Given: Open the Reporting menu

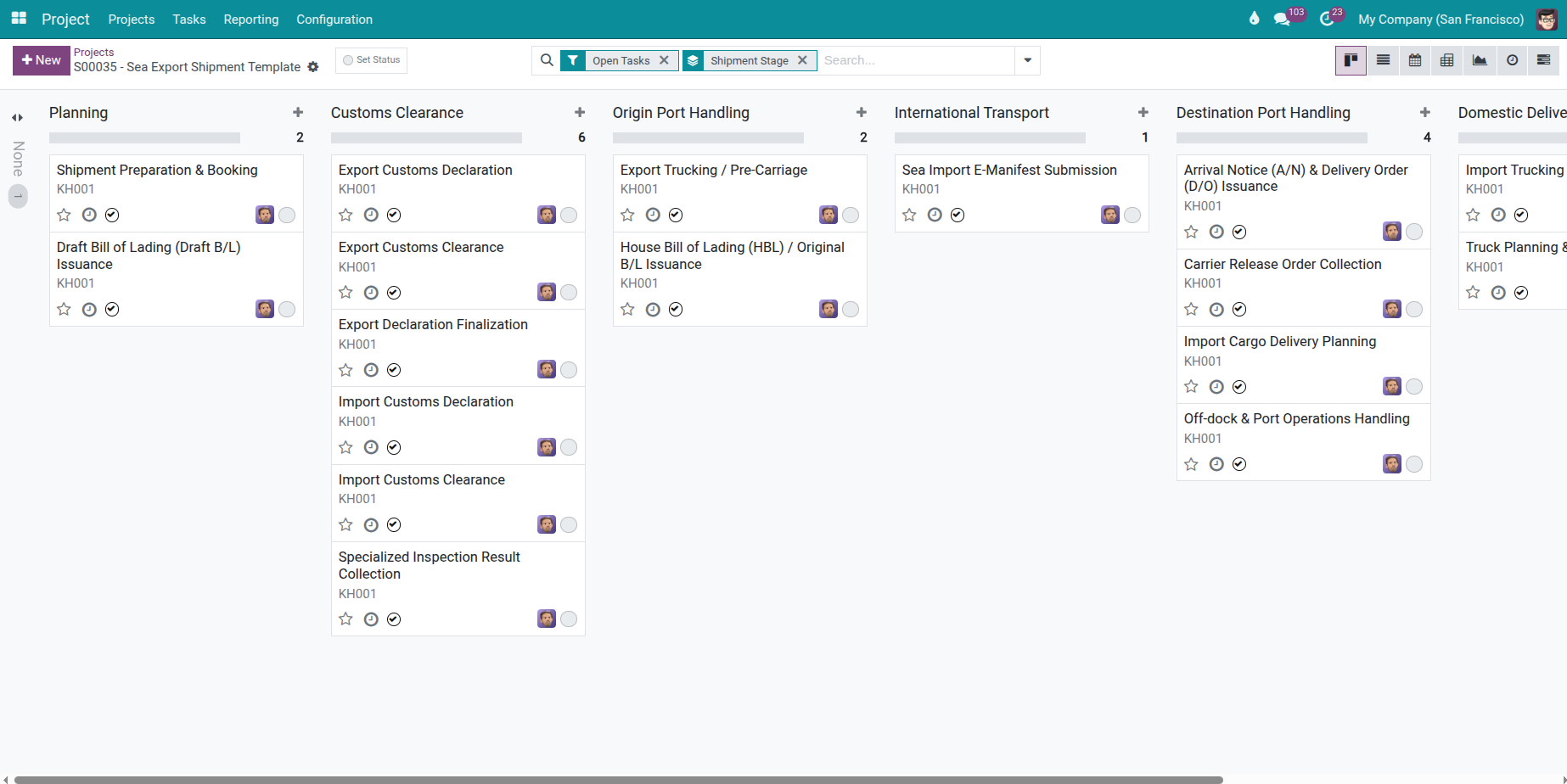Looking at the screenshot, I should coord(250,19).
